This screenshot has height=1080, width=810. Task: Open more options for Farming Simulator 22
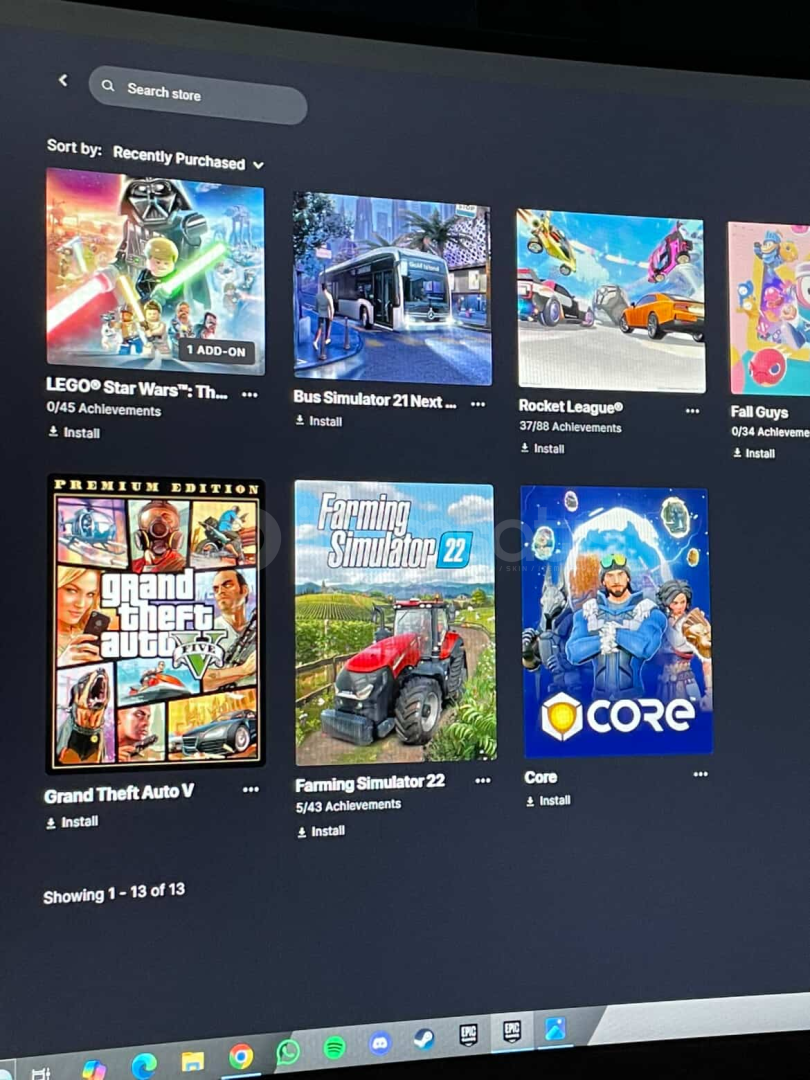pos(483,780)
